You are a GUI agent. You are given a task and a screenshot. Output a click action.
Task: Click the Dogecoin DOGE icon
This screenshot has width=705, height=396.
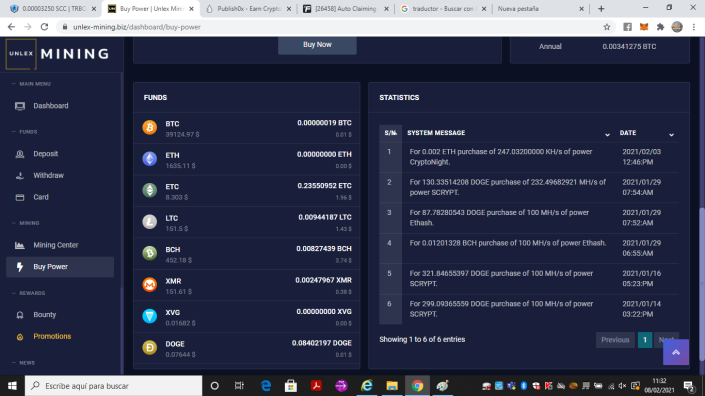point(150,347)
